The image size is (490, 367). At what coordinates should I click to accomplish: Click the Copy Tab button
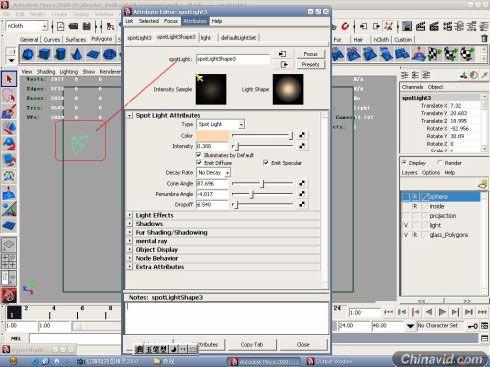click(252, 344)
